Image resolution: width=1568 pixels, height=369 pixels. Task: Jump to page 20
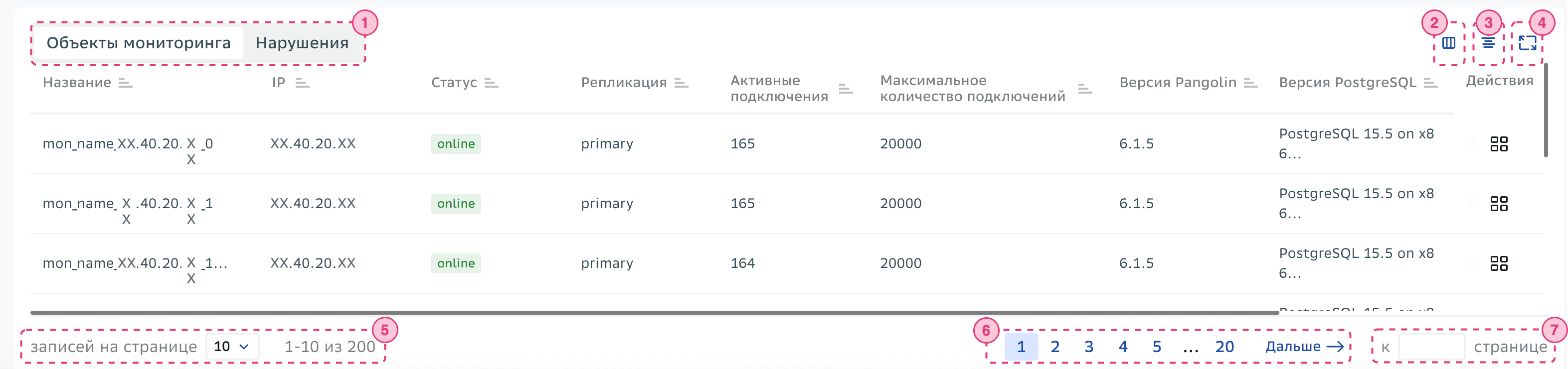(x=1224, y=347)
